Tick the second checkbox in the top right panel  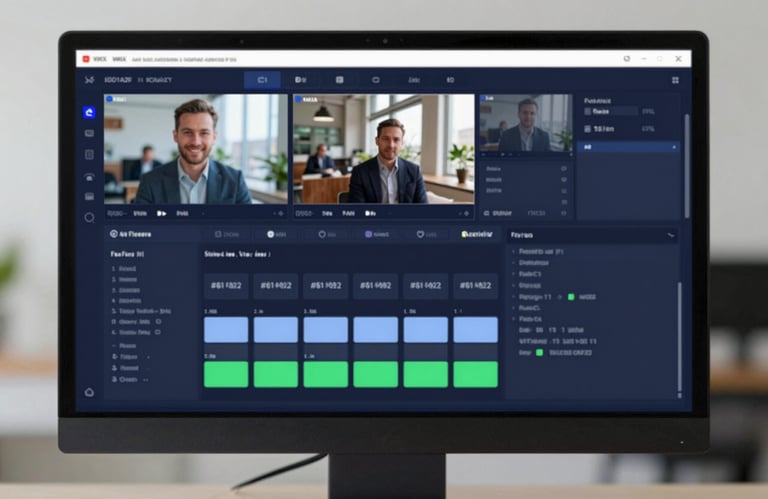[x=587, y=129]
